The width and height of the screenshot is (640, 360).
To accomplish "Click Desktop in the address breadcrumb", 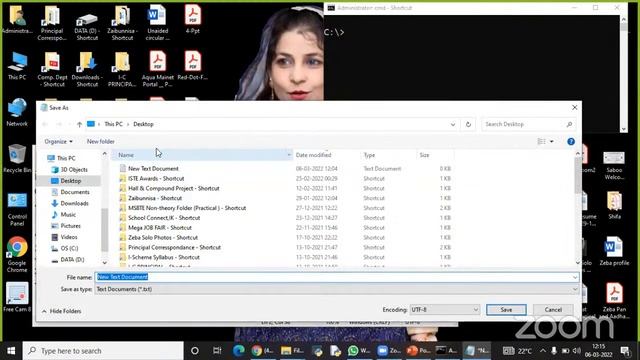I will point(143,124).
